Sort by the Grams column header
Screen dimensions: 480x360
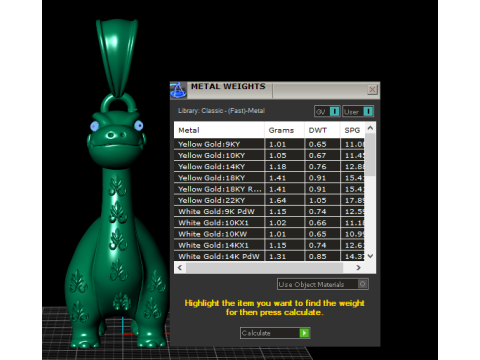(x=284, y=130)
